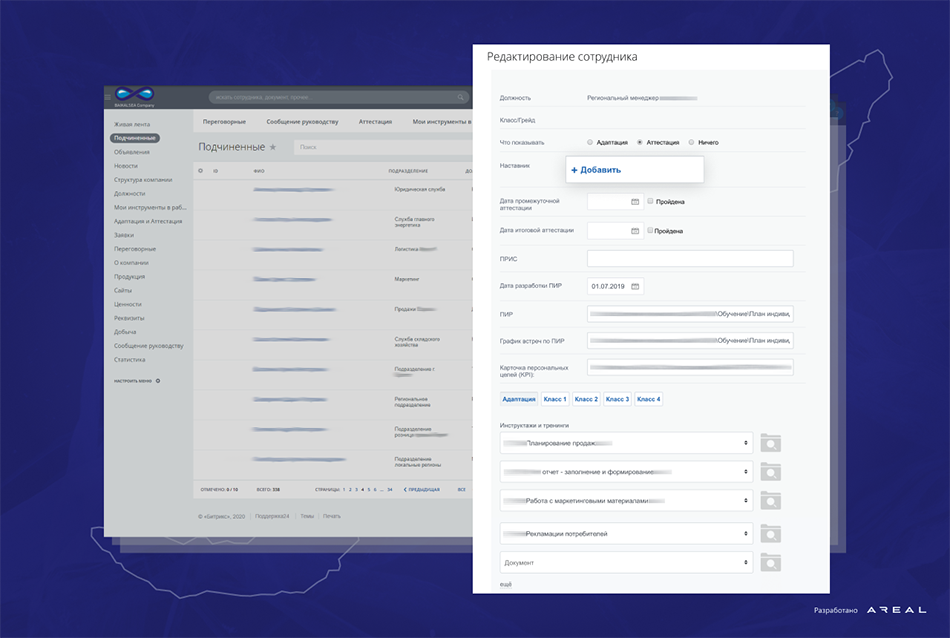Expand the отчет - заполнение и формирование dropdown
This screenshot has width=950, height=638.
(626, 471)
